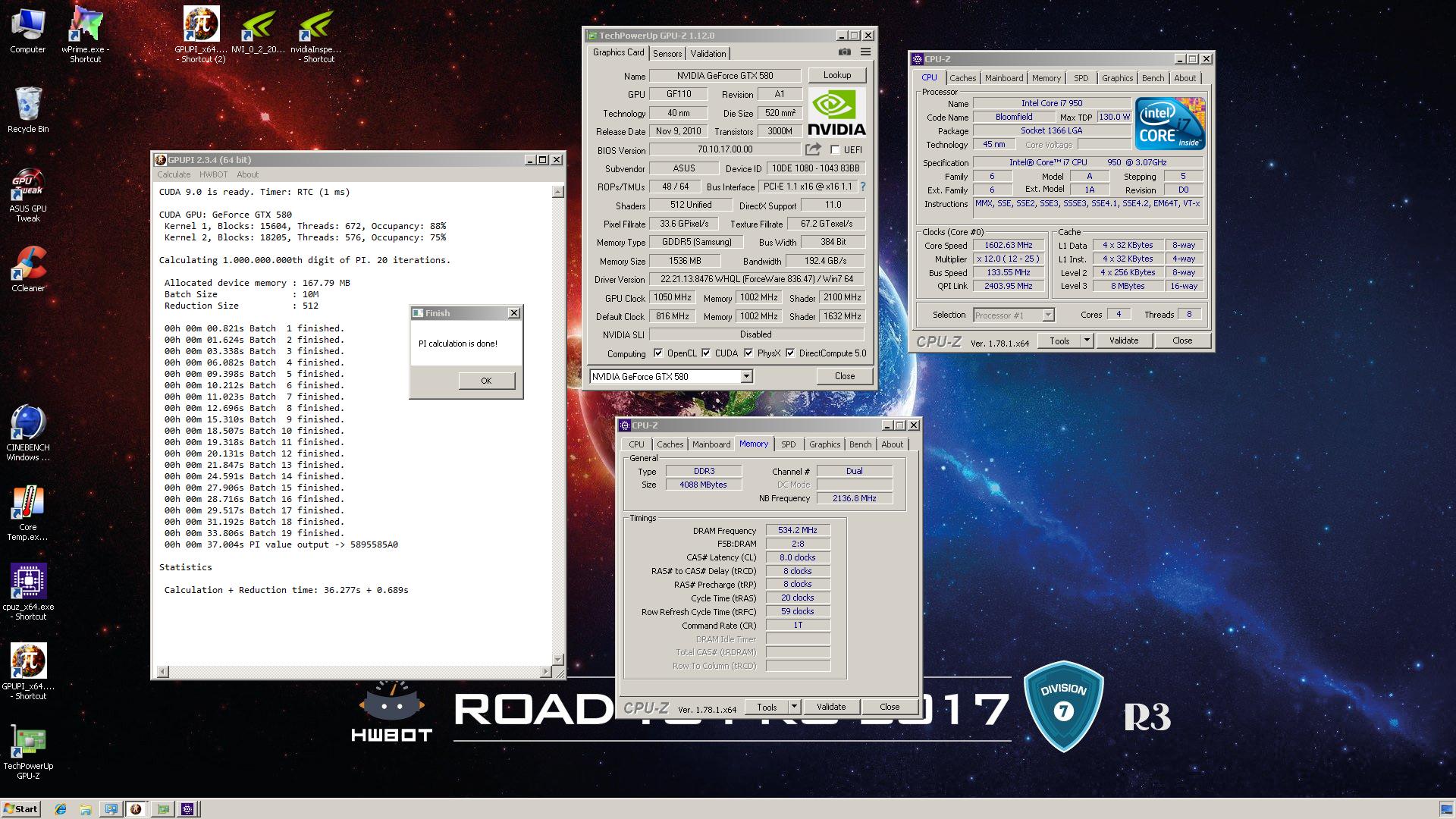Open the Caches tab in CPU-Z CPU window

pos(962,78)
